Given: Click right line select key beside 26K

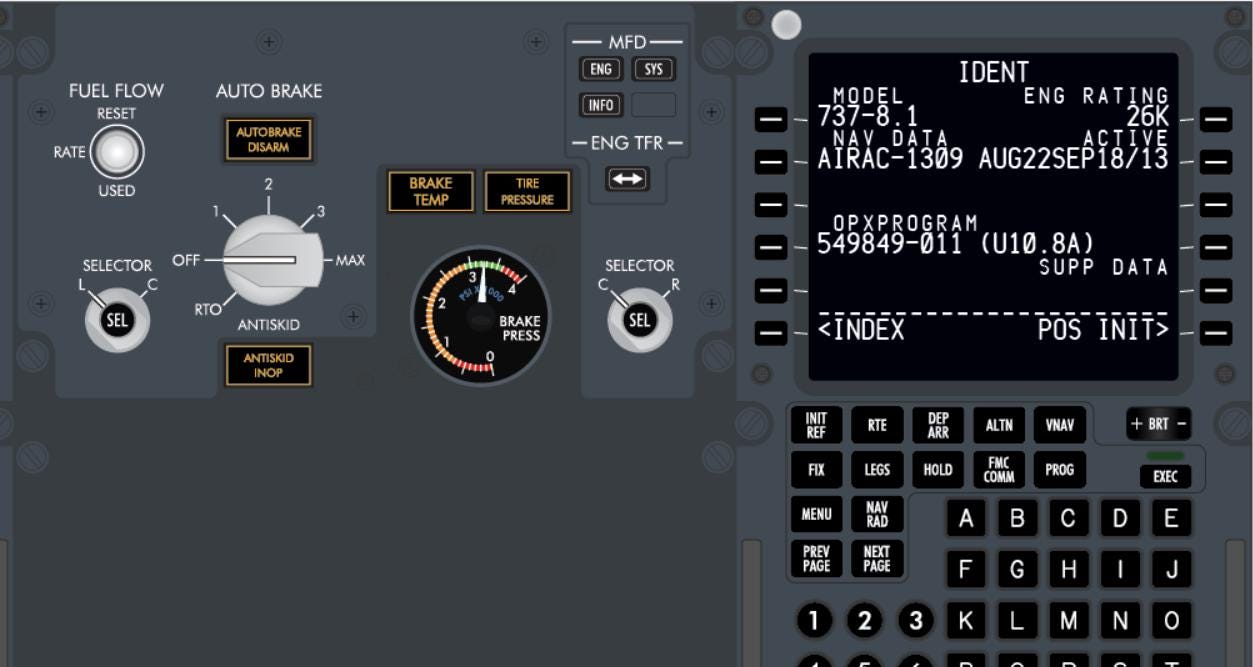Looking at the screenshot, I should (x=1216, y=119).
